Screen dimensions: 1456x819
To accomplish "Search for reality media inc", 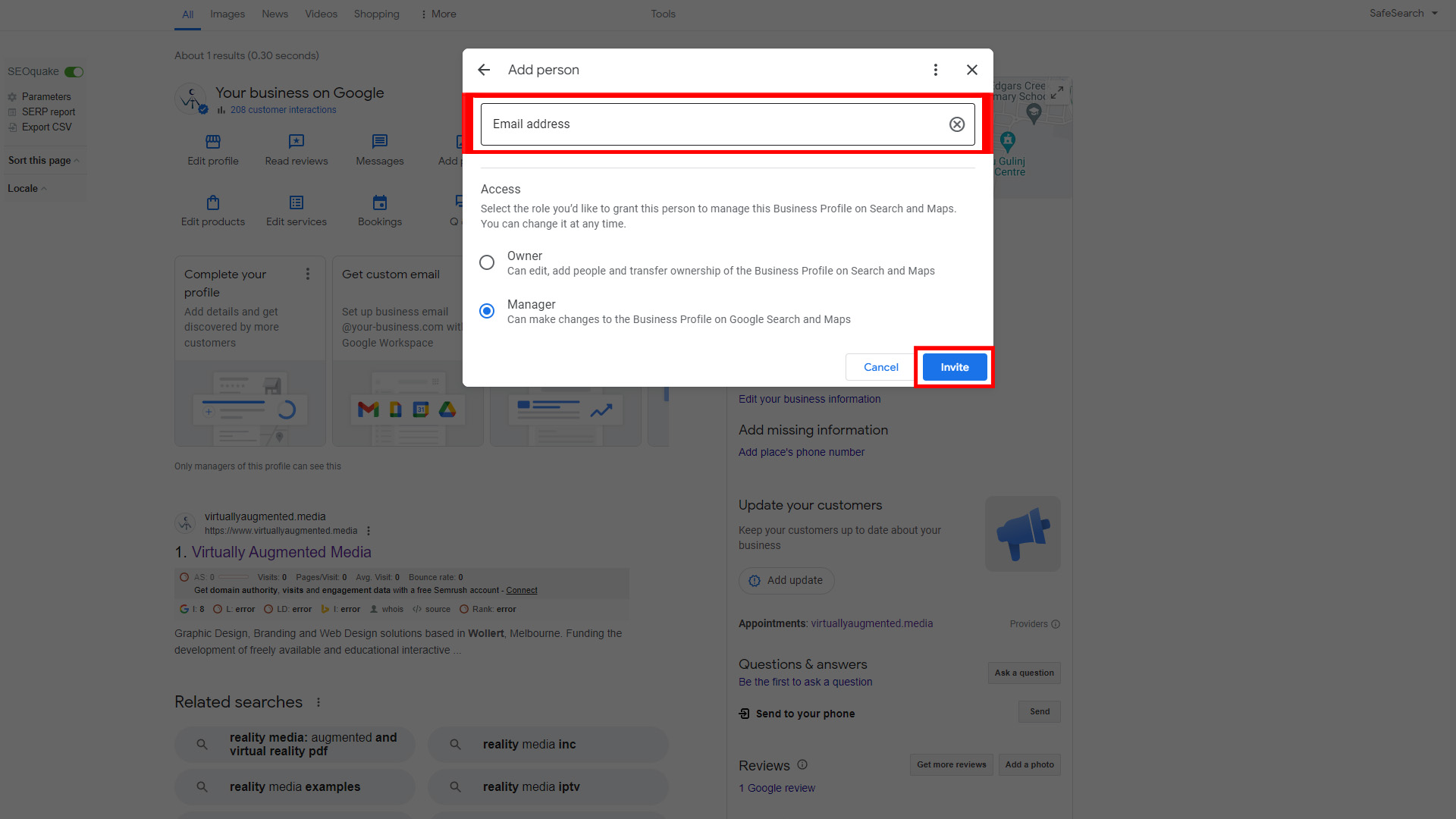I will [x=548, y=745].
